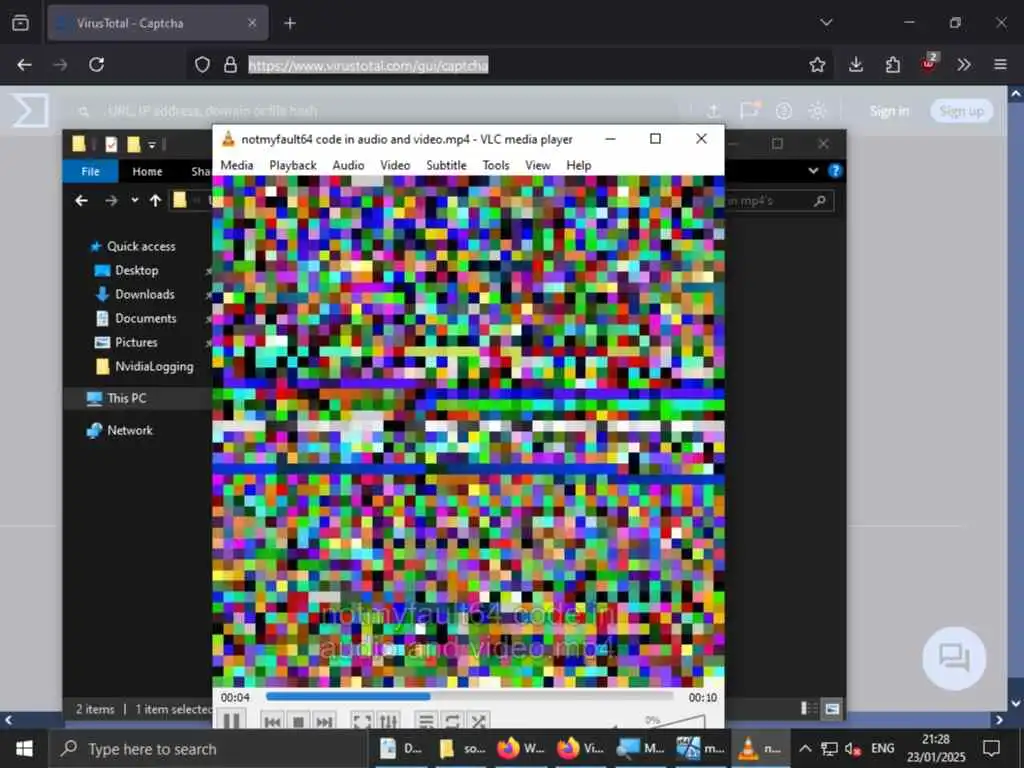Go back in File Explorer
Image resolution: width=1024 pixels, height=768 pixels.
(82, 200)
